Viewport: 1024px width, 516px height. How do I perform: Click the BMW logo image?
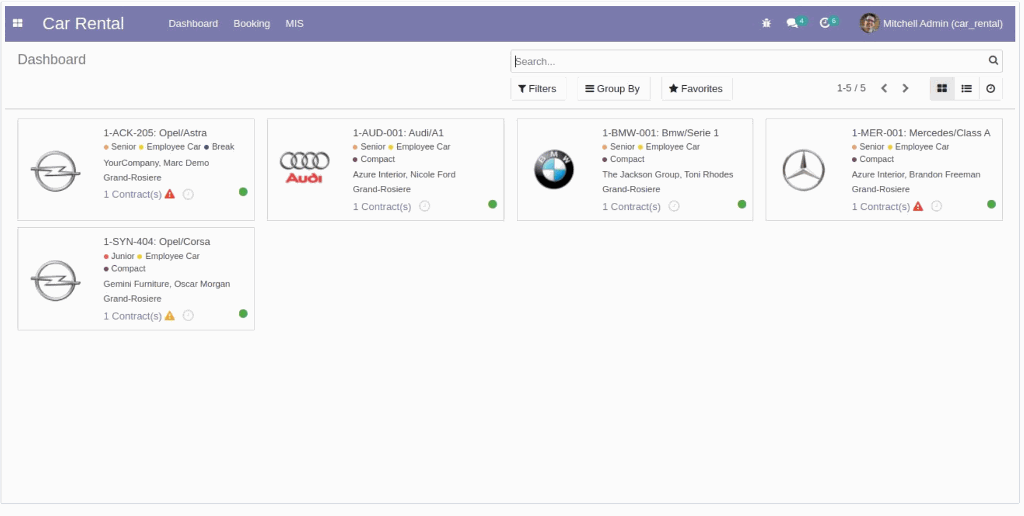tap(554, 169)
